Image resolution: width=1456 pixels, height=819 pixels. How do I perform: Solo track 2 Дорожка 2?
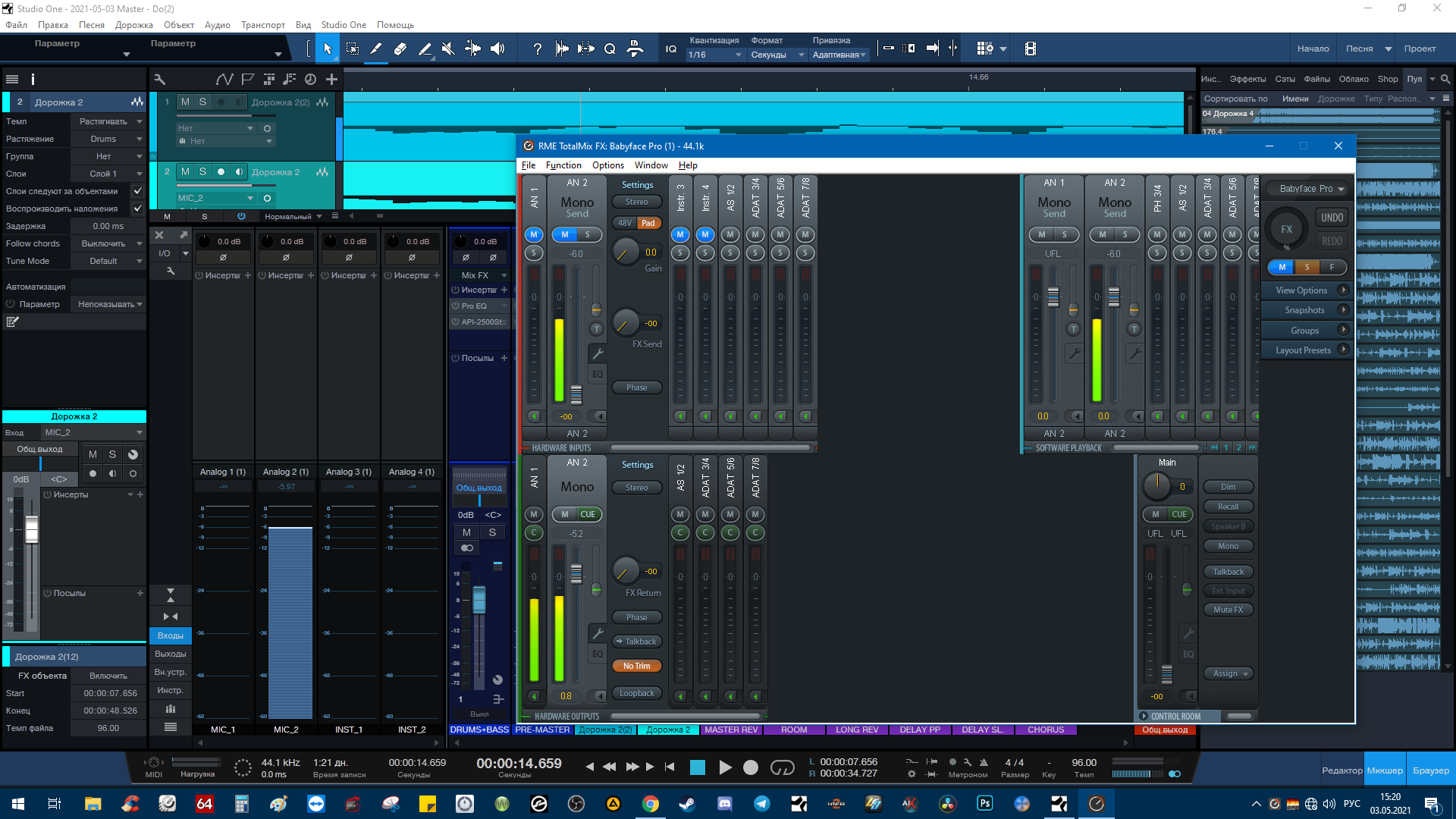(x=202, y=171)
